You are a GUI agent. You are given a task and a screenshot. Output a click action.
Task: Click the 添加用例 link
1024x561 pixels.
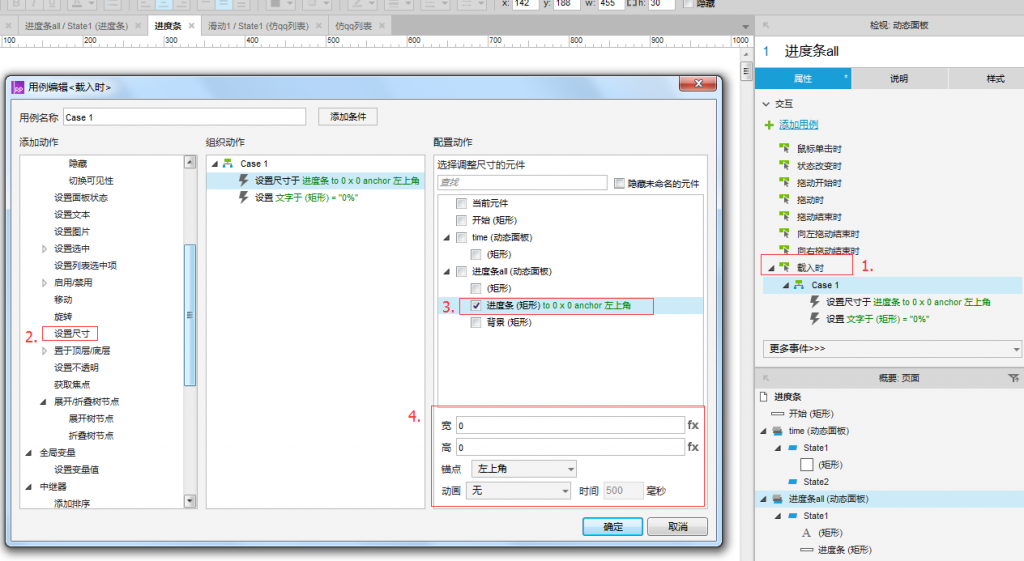(x=798, y=125)
